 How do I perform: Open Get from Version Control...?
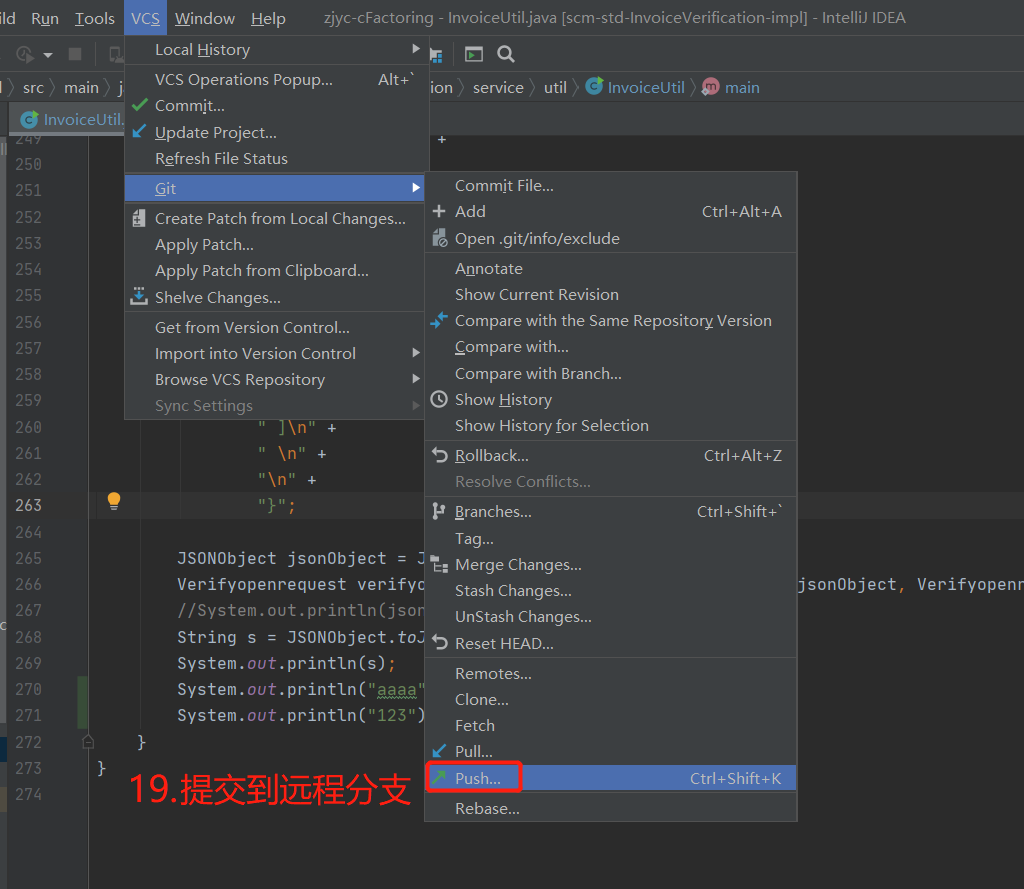pos(275,327)
